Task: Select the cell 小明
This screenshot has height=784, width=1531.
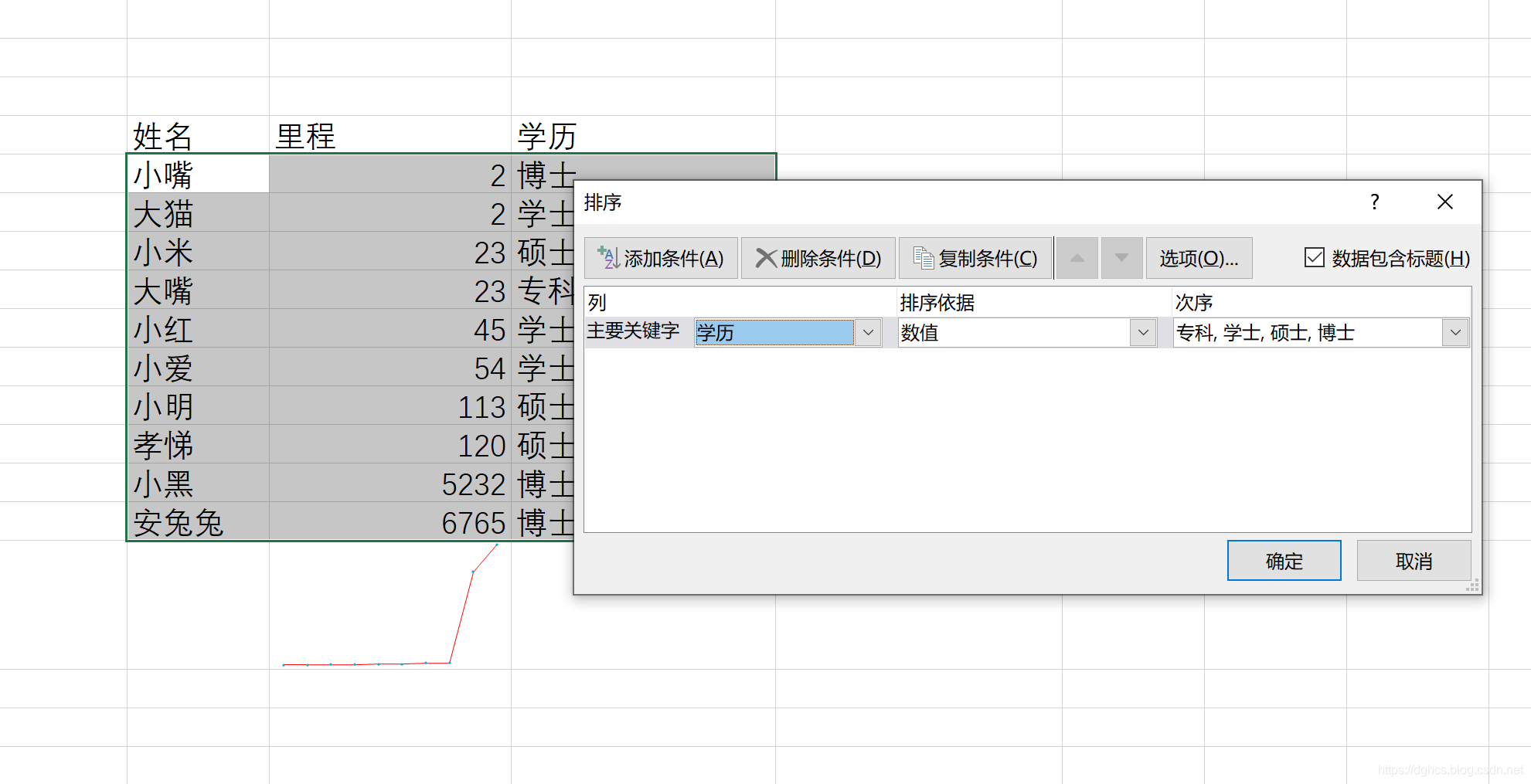Action: pos(198,406)
